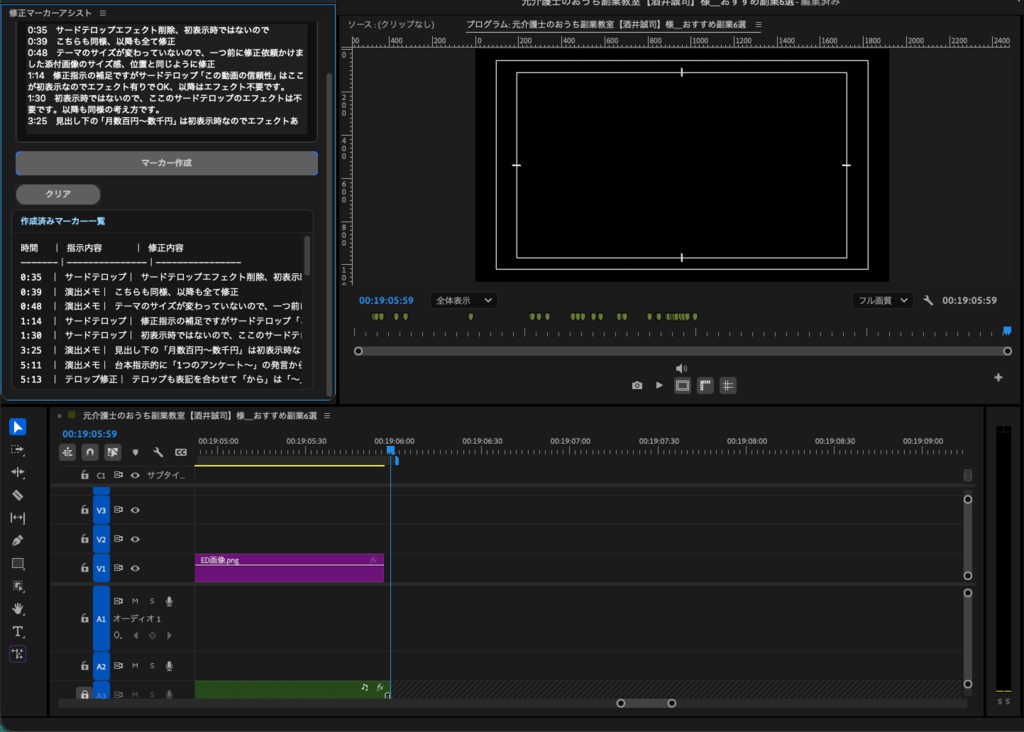
Task: Toggle V2 track visibility eye
Action: tap(135, 539)
